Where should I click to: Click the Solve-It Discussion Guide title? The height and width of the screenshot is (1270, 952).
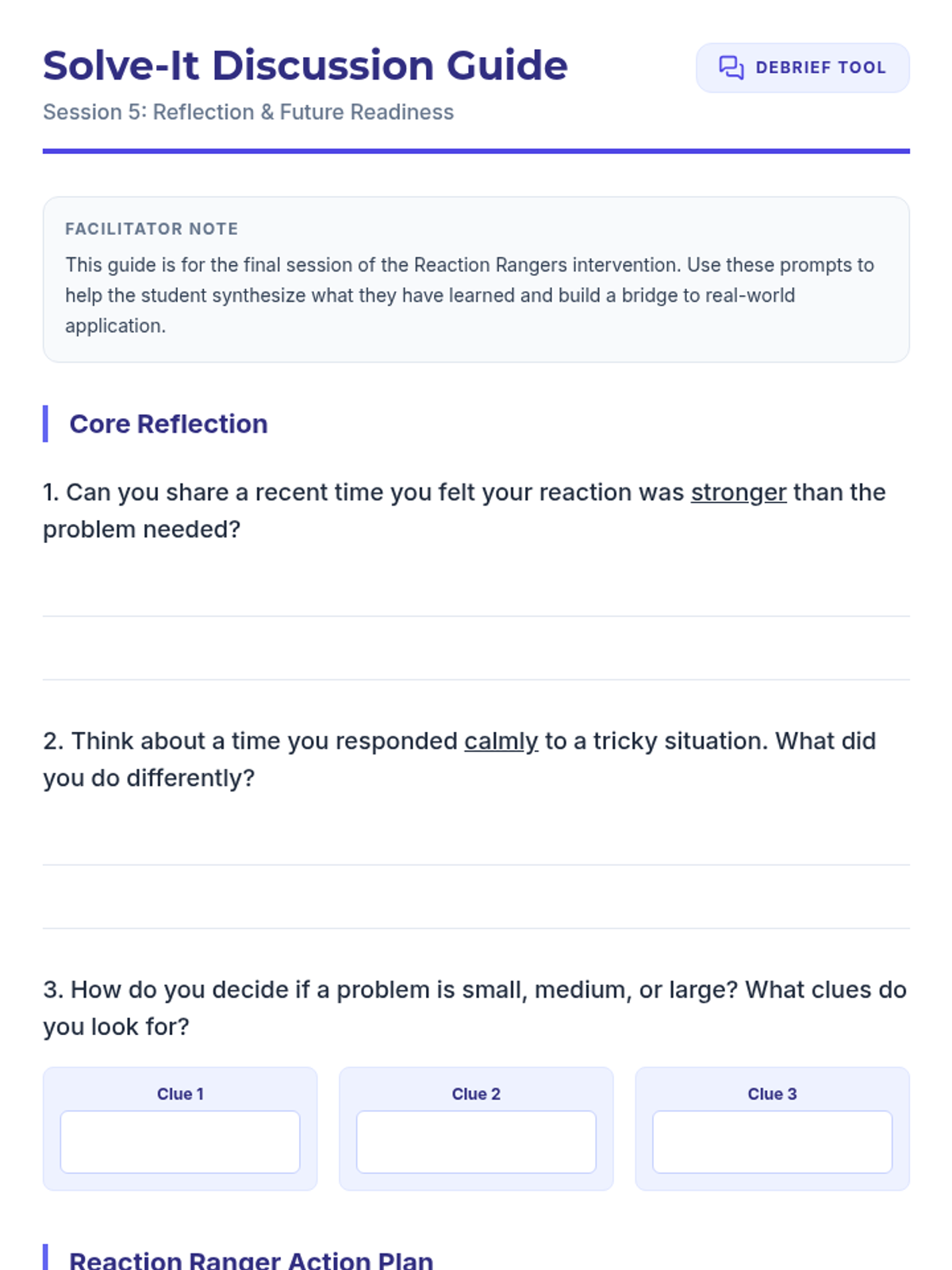pyautogui.click(x=305, y=65)
